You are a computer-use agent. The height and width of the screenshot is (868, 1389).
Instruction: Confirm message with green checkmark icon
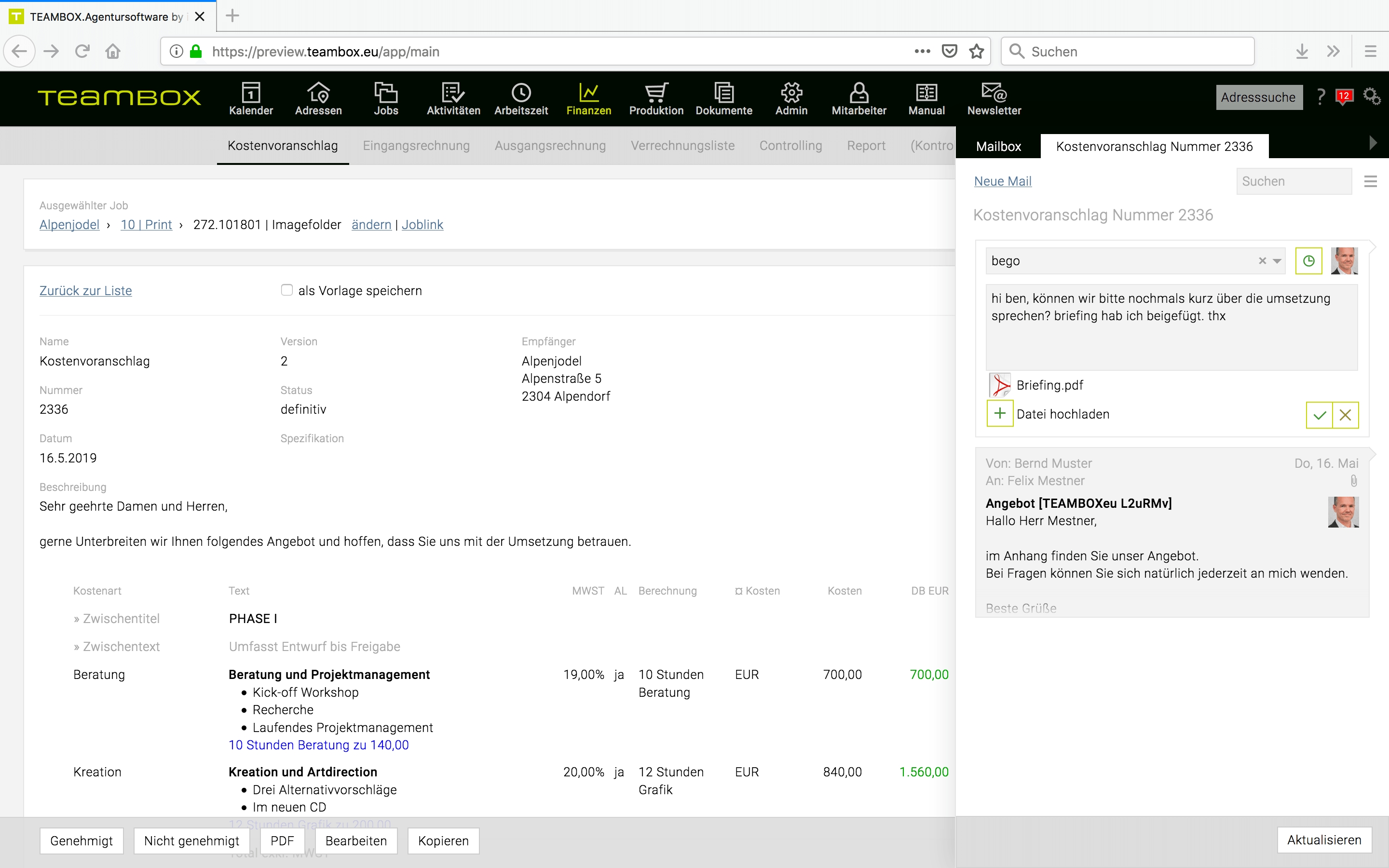click(x=1319, y=415)
